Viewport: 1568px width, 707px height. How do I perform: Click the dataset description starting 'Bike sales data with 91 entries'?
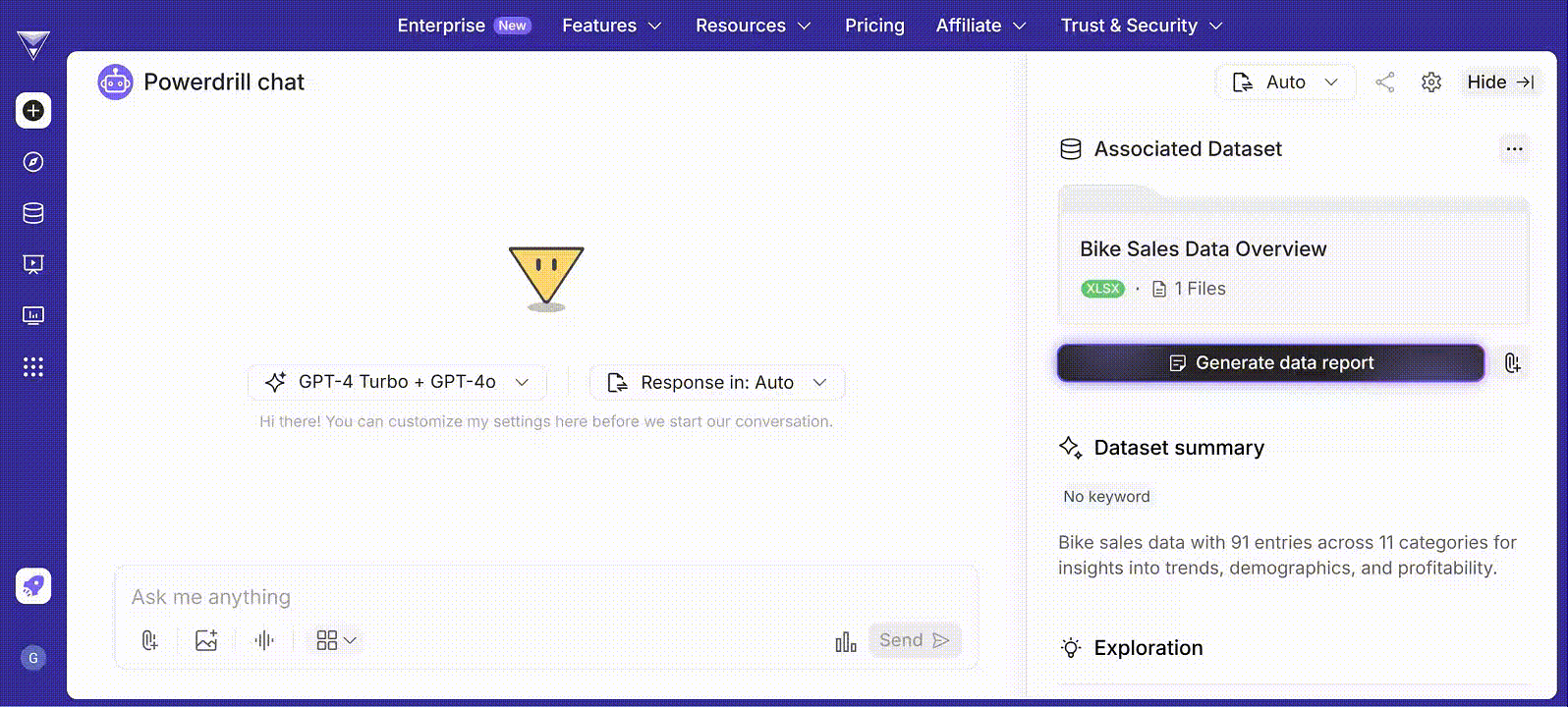1288,555
